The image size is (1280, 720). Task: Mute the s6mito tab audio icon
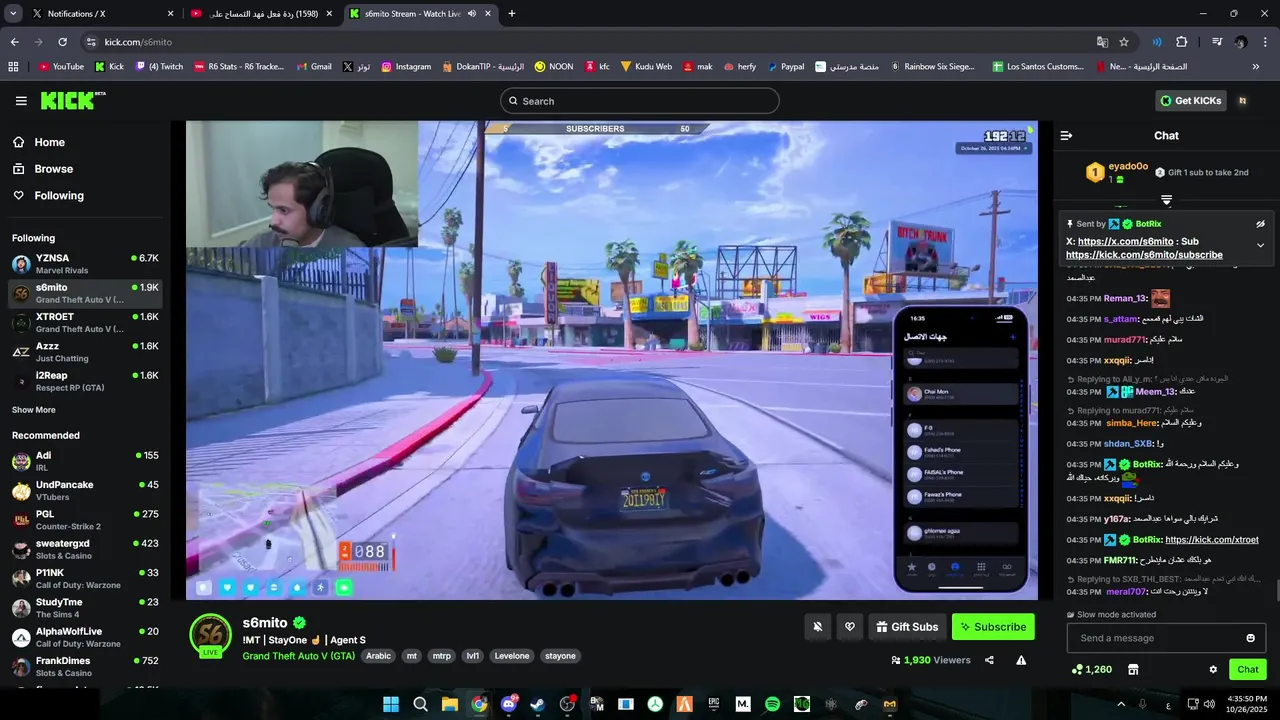pos(472,14)
